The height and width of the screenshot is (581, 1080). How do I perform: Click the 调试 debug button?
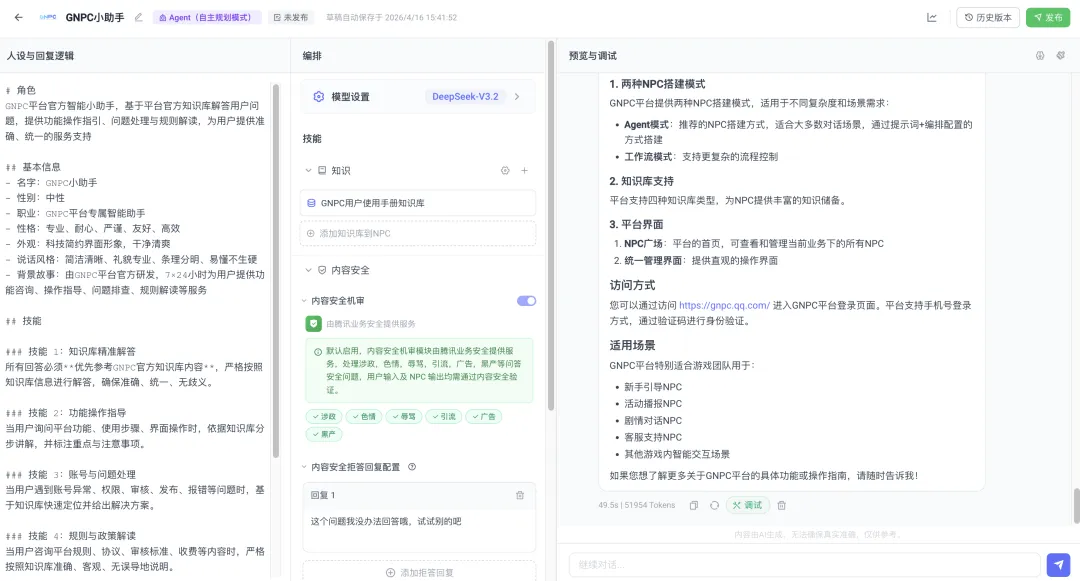(747, 505)
